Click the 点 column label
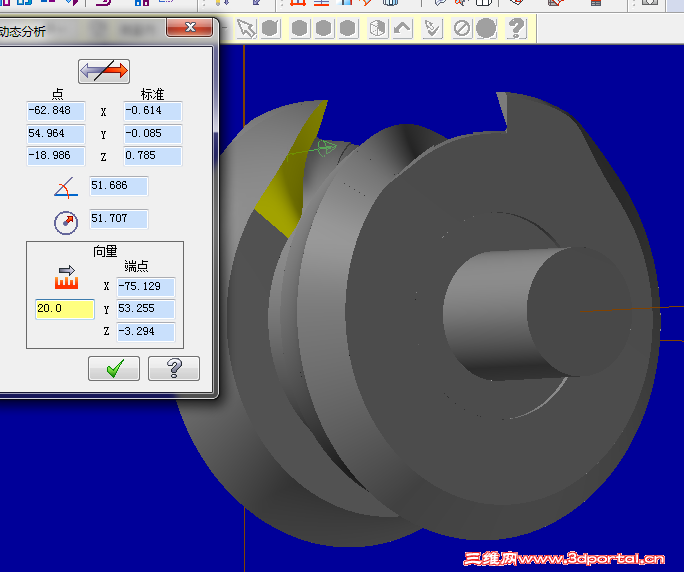The image size is (684, 572). [57, 94]
